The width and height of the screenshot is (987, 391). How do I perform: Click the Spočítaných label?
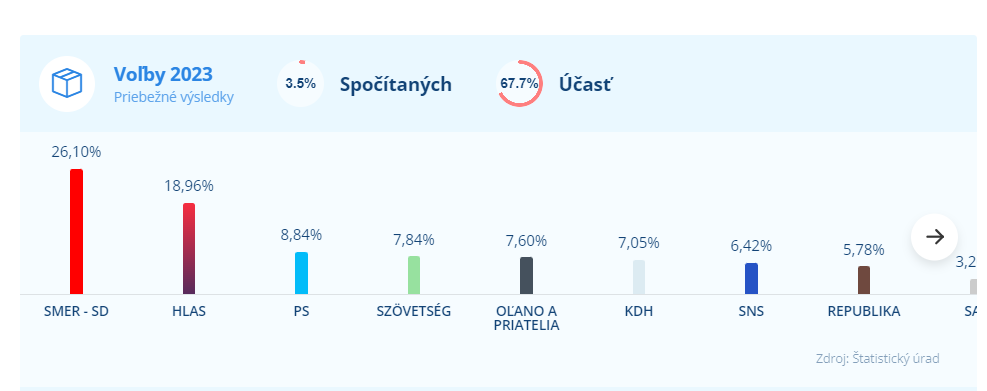[396, 84]
